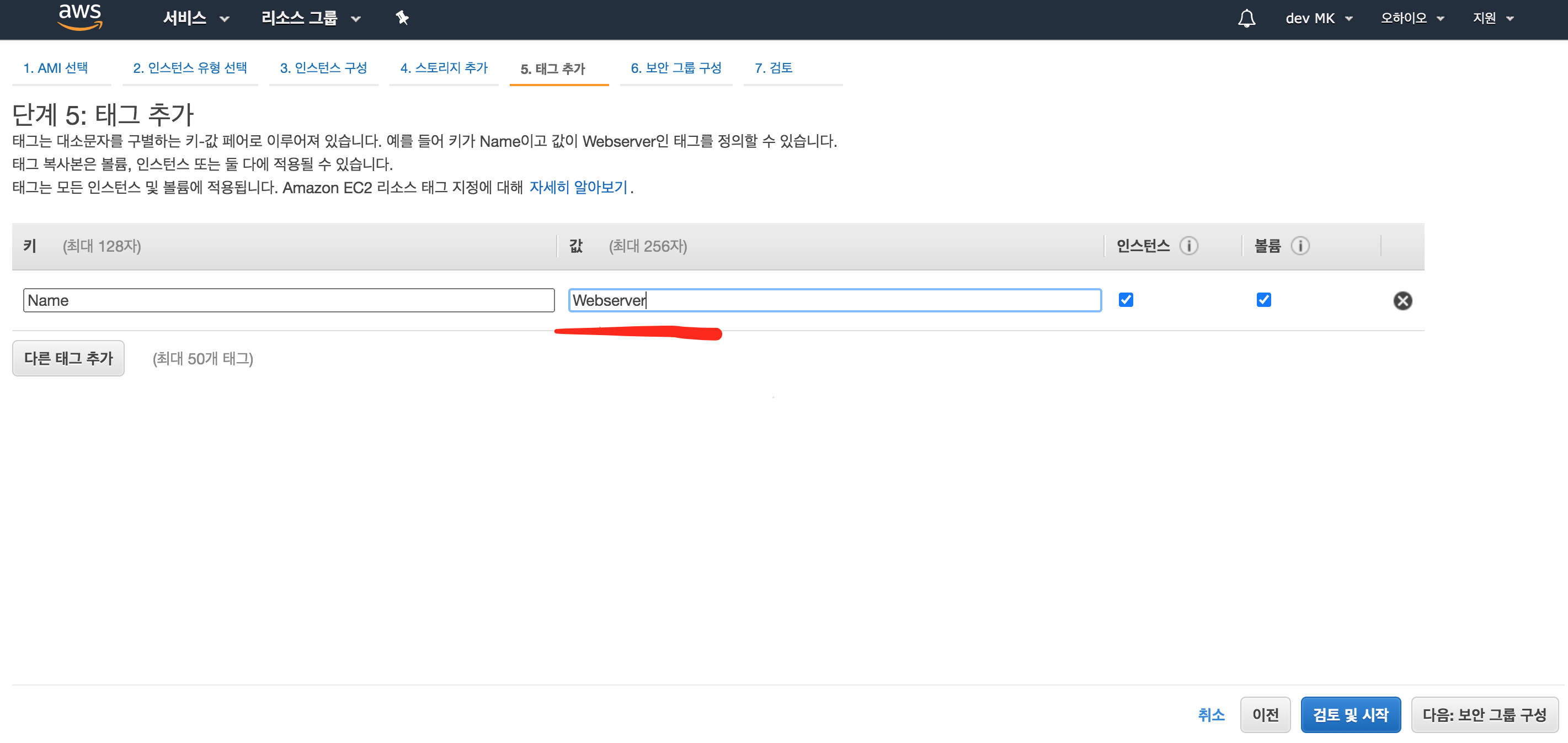Screen dimensions: 1568x743
Task: Click the Name key input field
Action: 289,301
